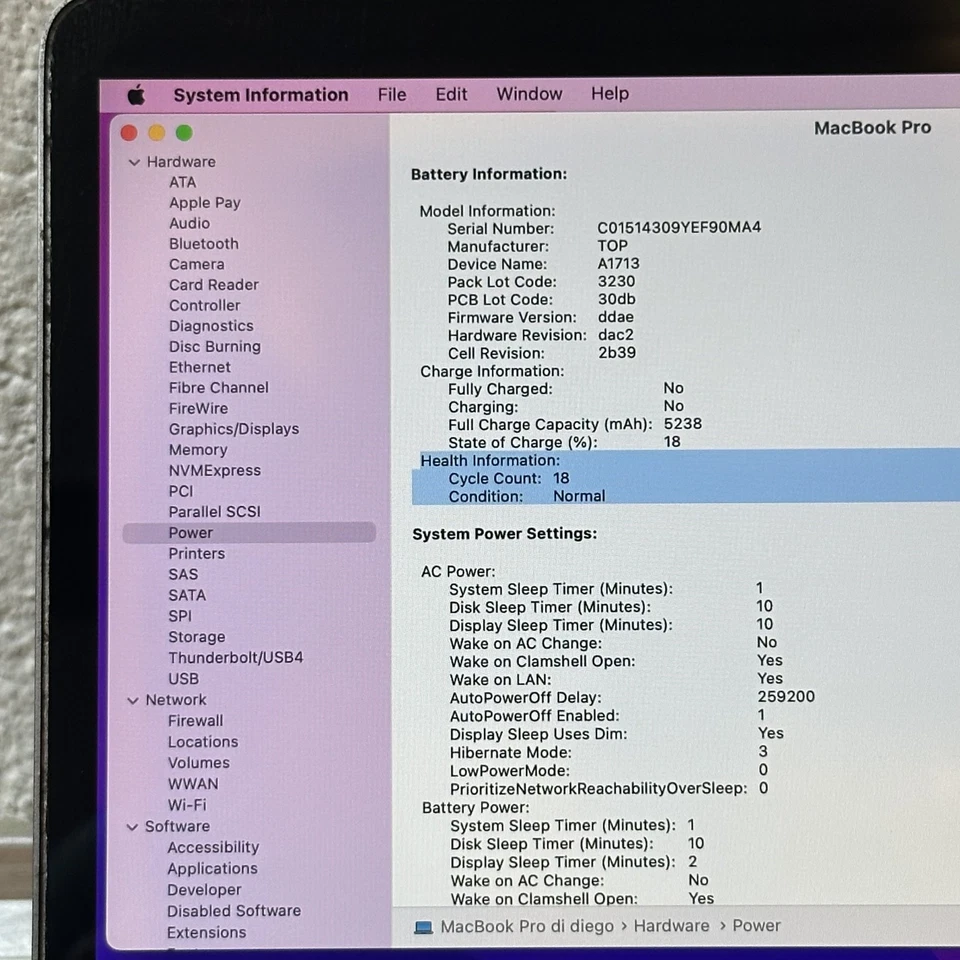Select Disabled Software in the sidebar

click(x=234, y=911)
